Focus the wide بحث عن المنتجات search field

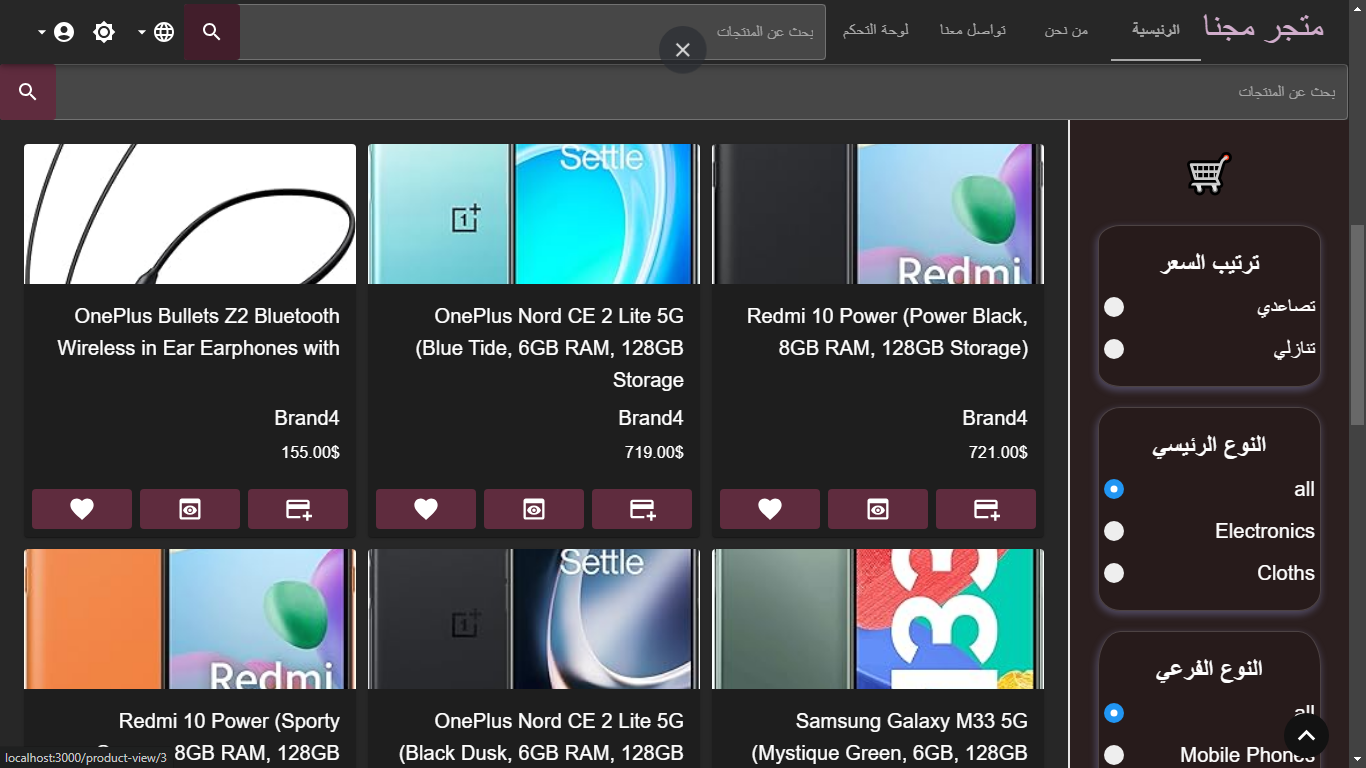700,92
